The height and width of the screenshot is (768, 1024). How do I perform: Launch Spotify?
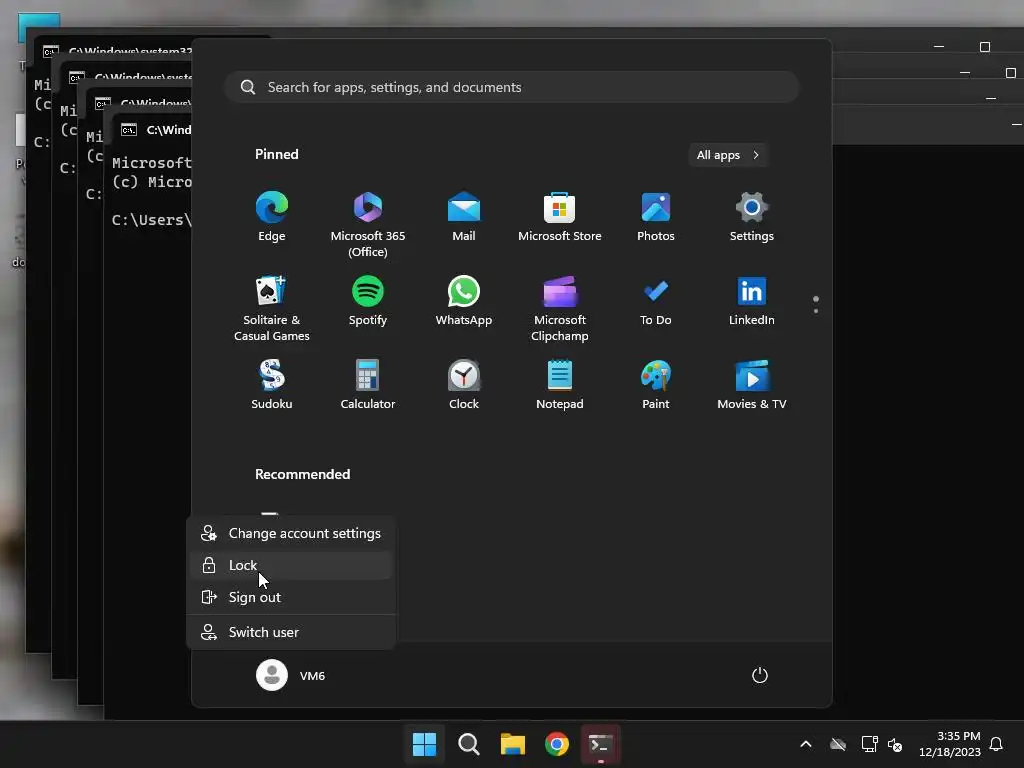368,301
